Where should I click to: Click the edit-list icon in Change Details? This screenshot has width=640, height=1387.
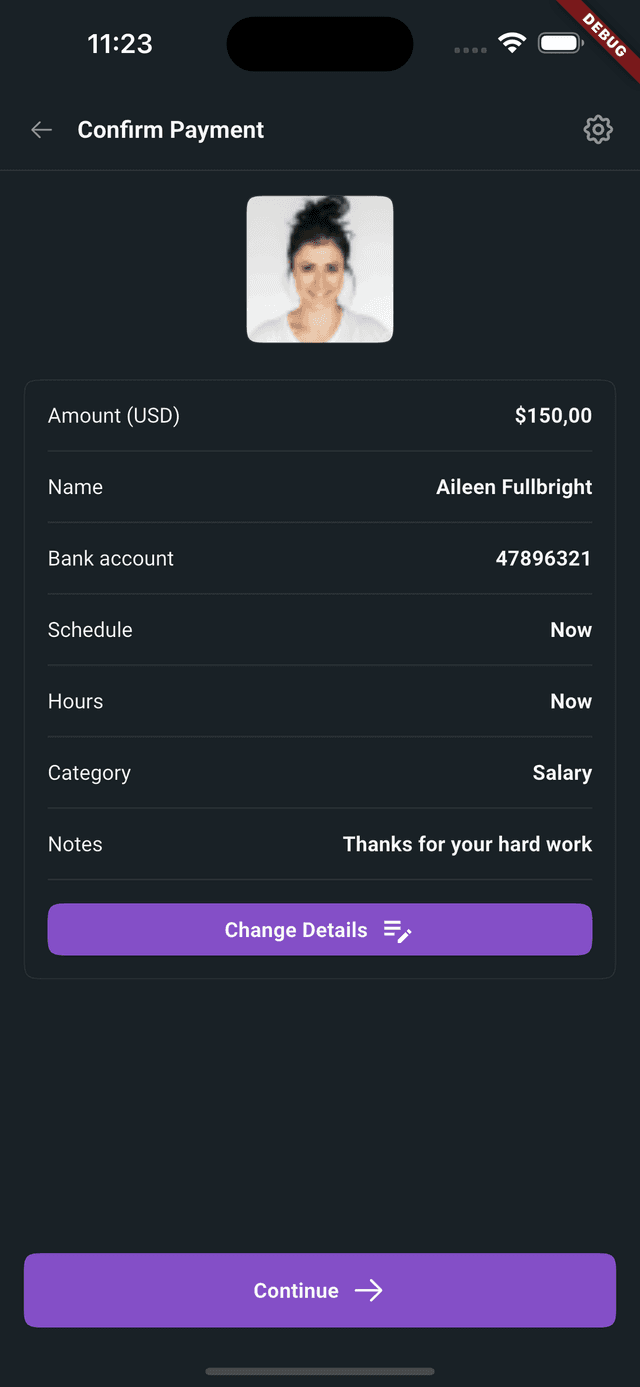click(398, 931)
